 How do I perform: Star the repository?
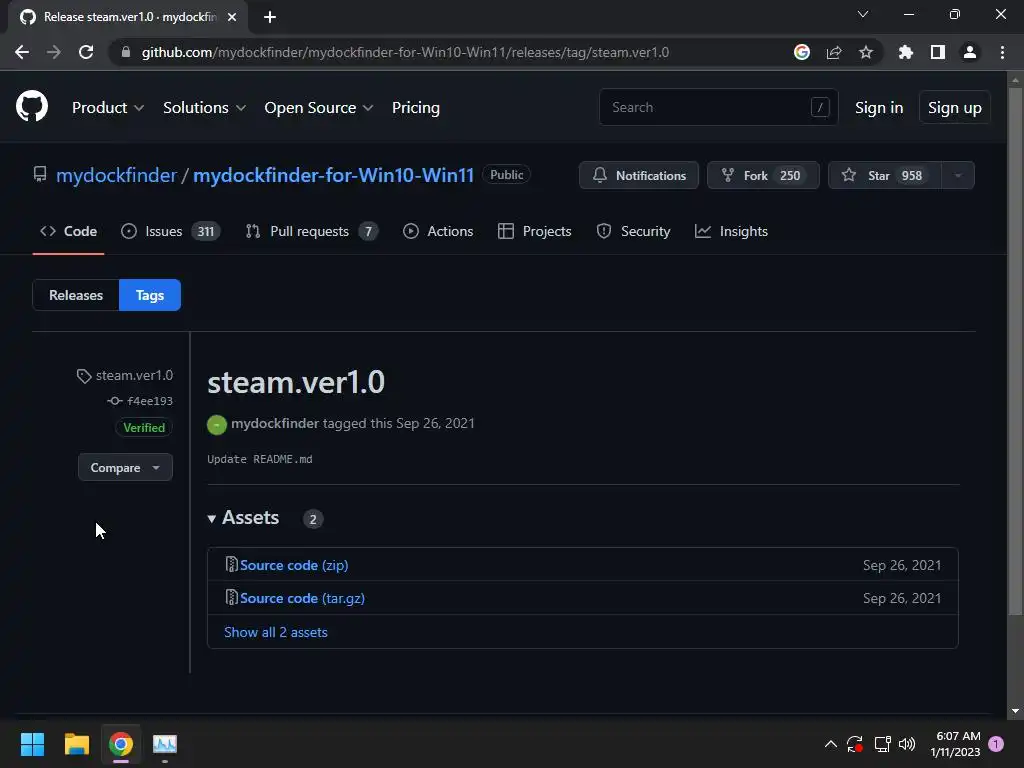tap(885, 175)
